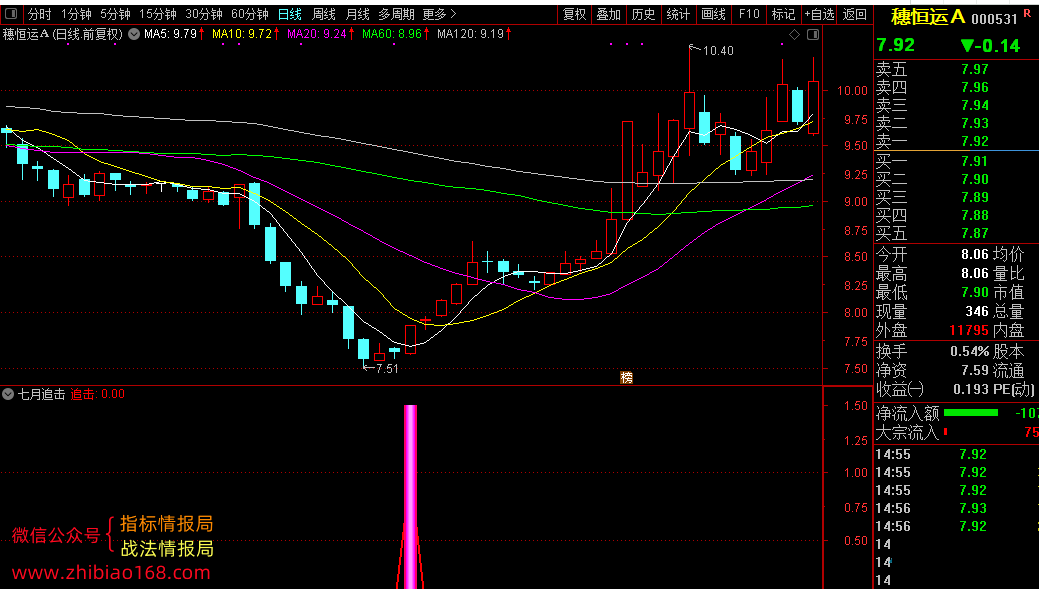
Task: Click the panel layout icon before 分时
Action: tap(11, 13)
